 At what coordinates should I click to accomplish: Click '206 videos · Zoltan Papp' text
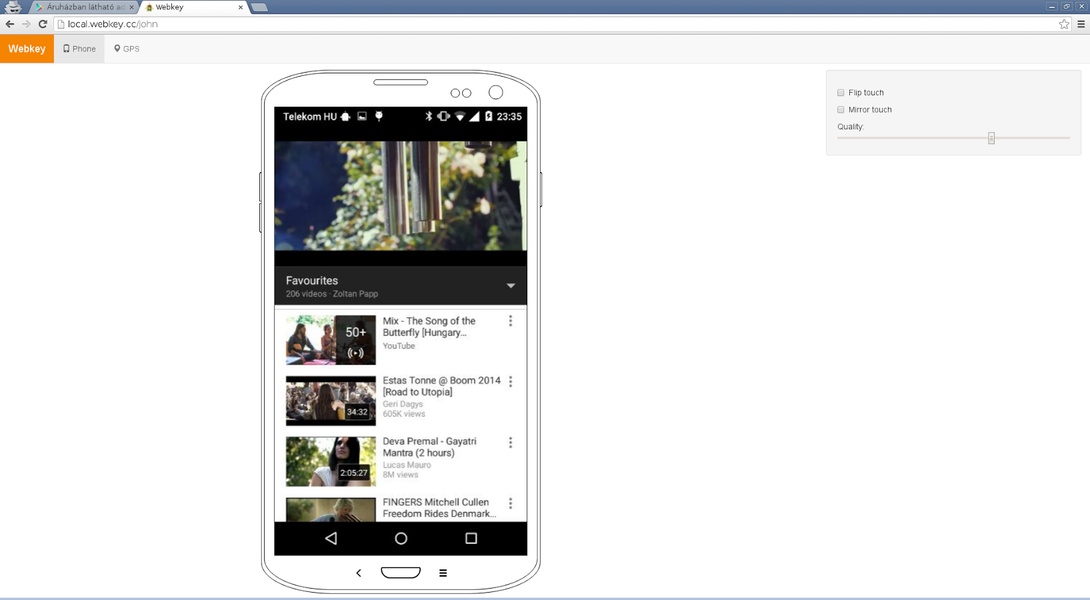click(332, 294)
